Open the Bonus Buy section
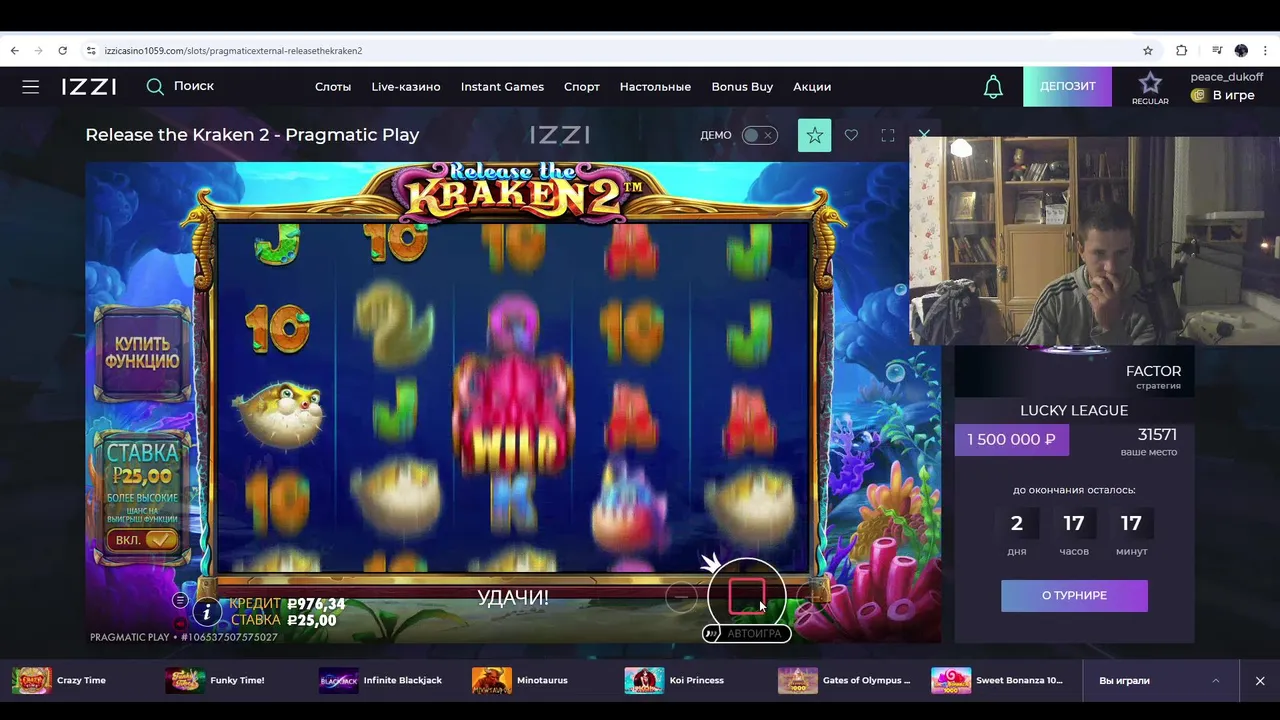1280x720 pixels. point(742,87)
